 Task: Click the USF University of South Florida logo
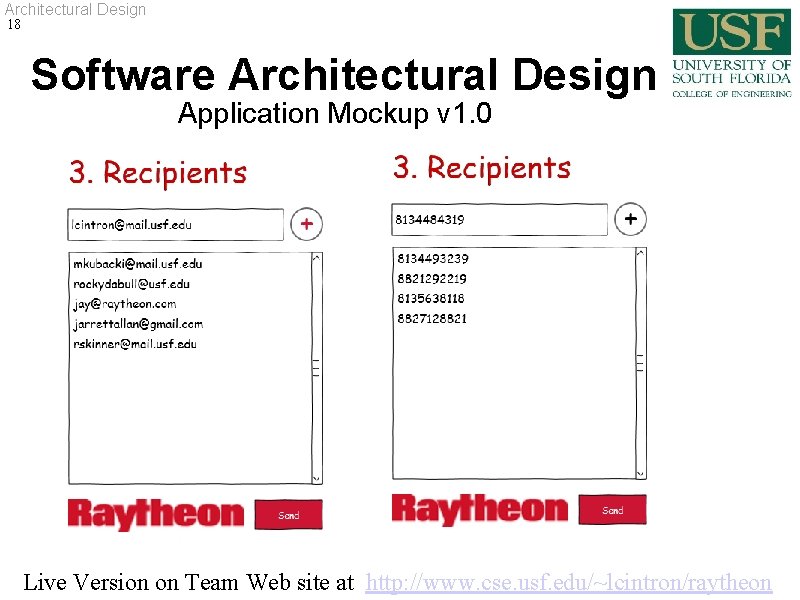[x=732, y=53]
